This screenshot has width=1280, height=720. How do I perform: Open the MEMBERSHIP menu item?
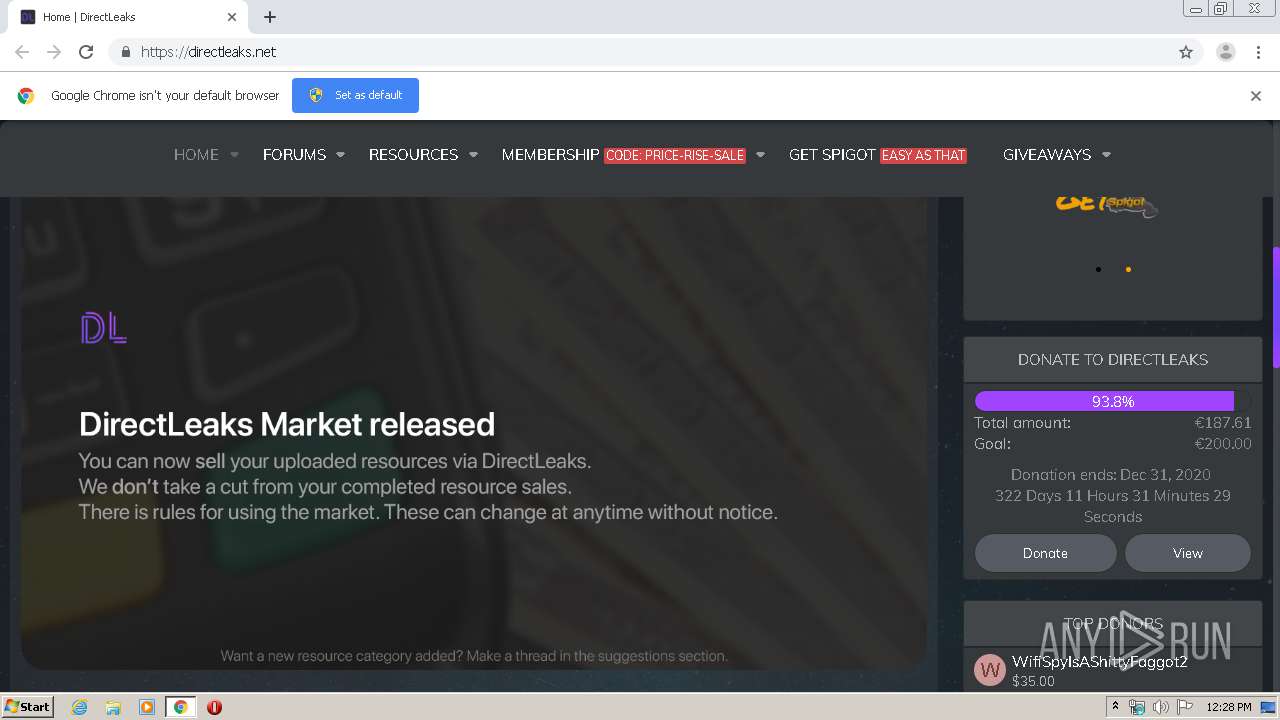[x=550, y=155]
